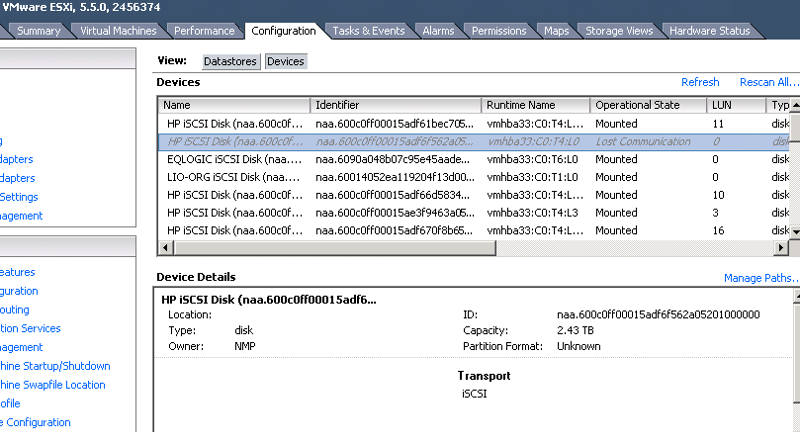Click runtime name vmhba33:C0:T4:L3
The height and width of the screenshot is (432, 800).
pos(533,213)
